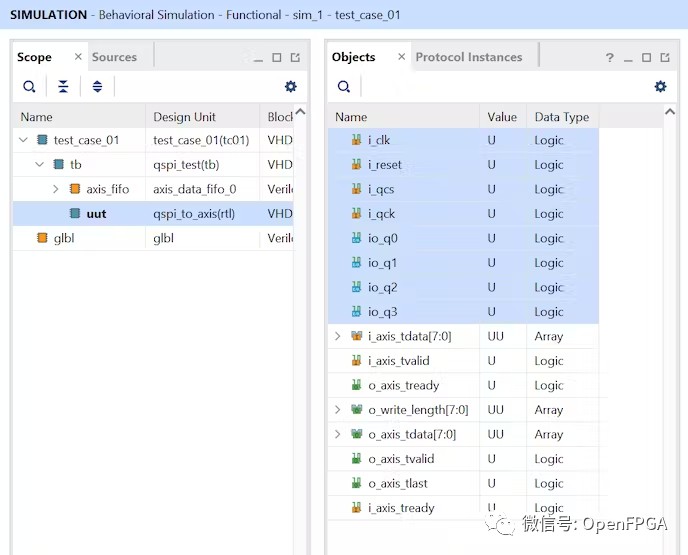688x555 pixels.
Task: Minimize the Scope panel
Action: [x=258, y=60]
